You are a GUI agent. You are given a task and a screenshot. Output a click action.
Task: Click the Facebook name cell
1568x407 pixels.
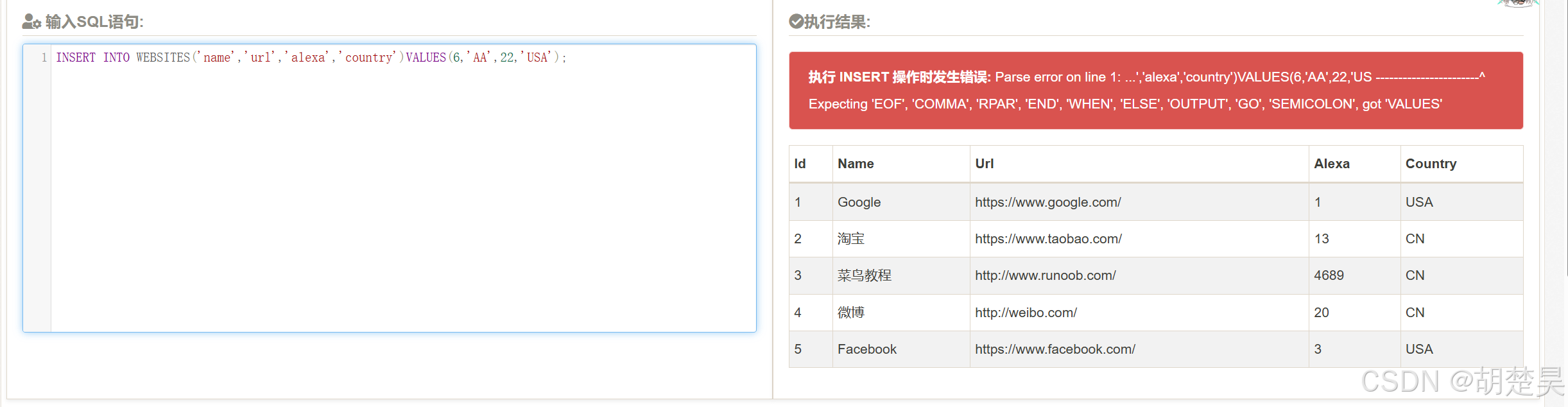pos(901,349)
